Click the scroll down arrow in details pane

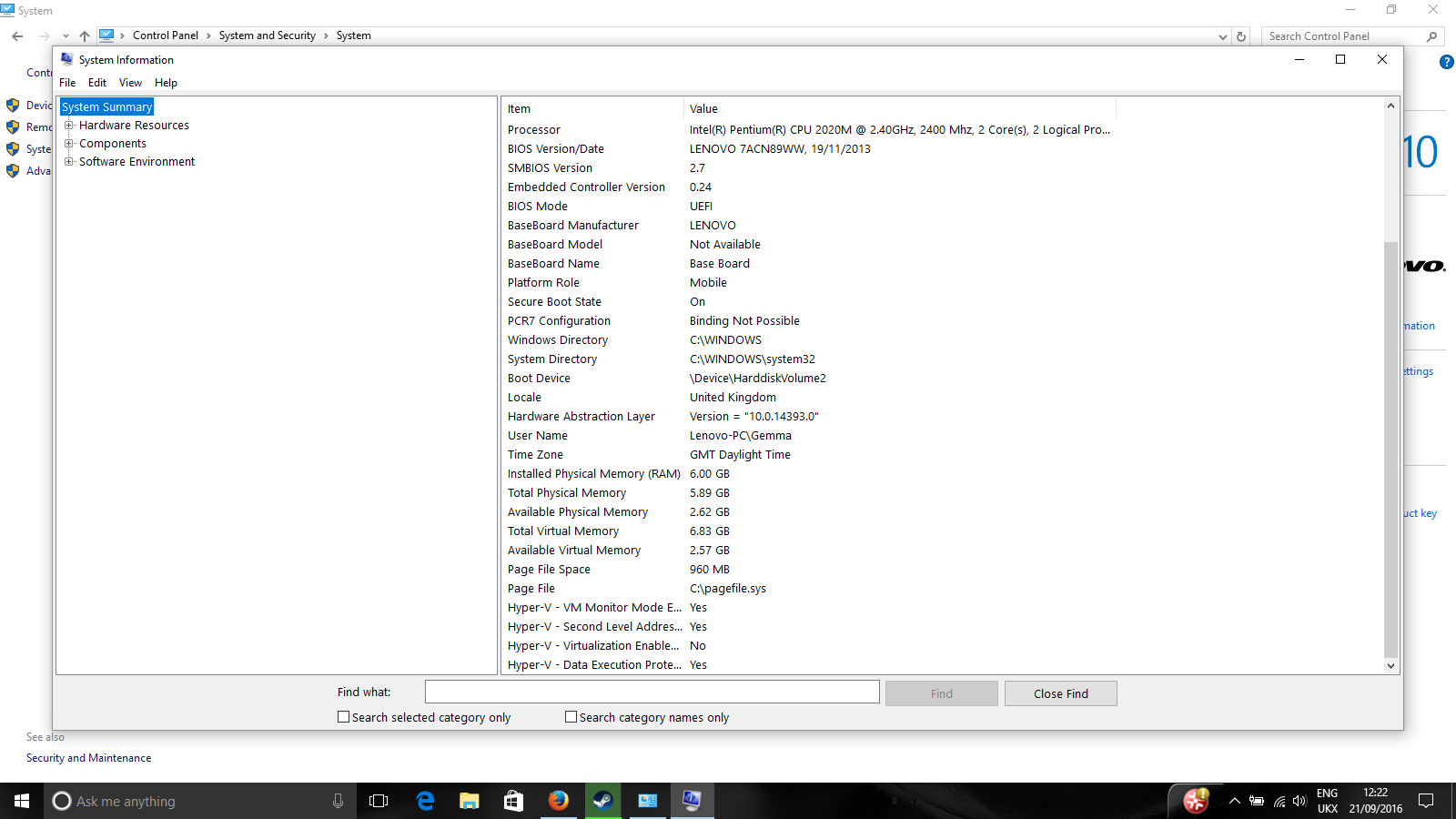[1390, 666]
